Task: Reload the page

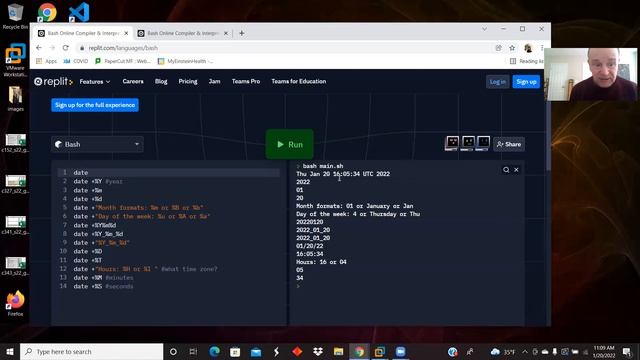Action: tap(65, 48)
